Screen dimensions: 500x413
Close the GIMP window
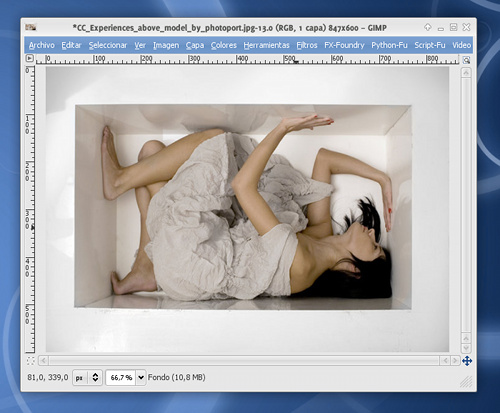point(466,27)
